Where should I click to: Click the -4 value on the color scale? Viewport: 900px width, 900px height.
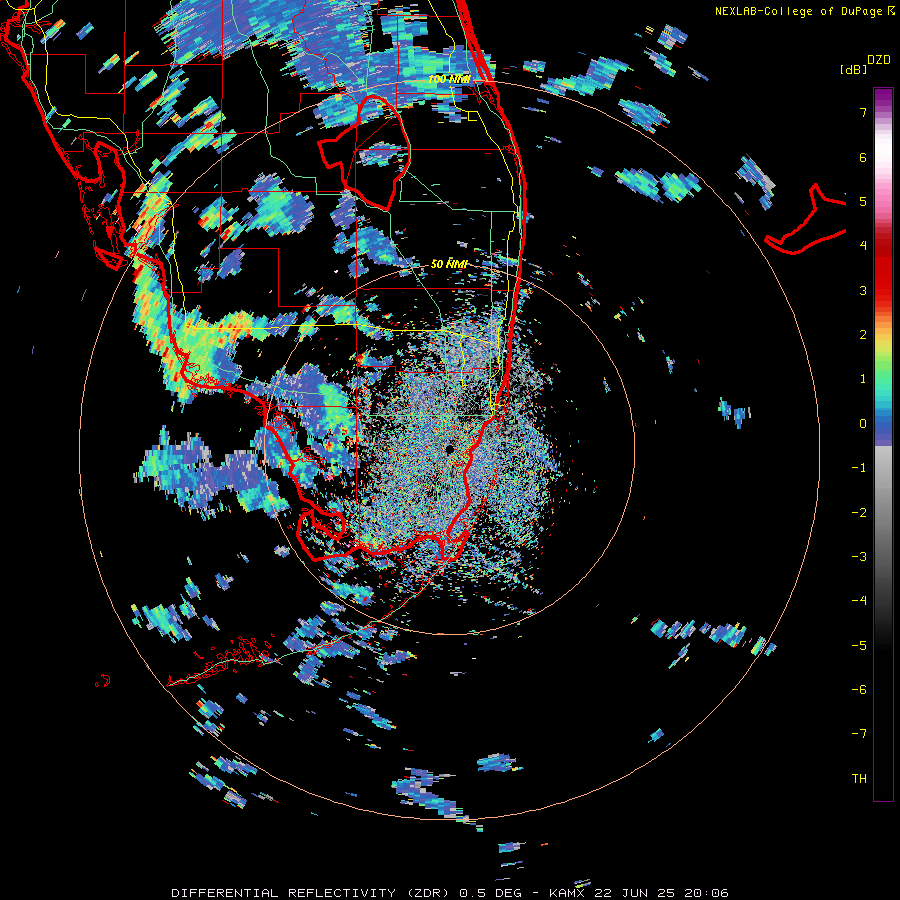pyautogui.click(x=859, y=600)
